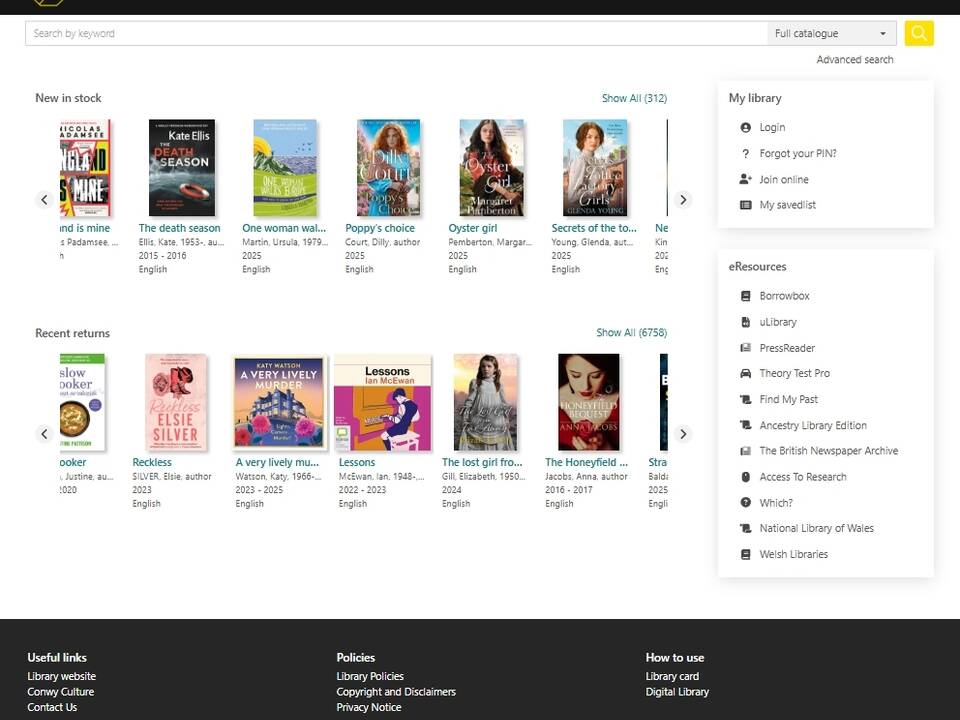This screenshot has height=720, width=960.
Task: Show next Recent returns items
Action: click(683, 434)
